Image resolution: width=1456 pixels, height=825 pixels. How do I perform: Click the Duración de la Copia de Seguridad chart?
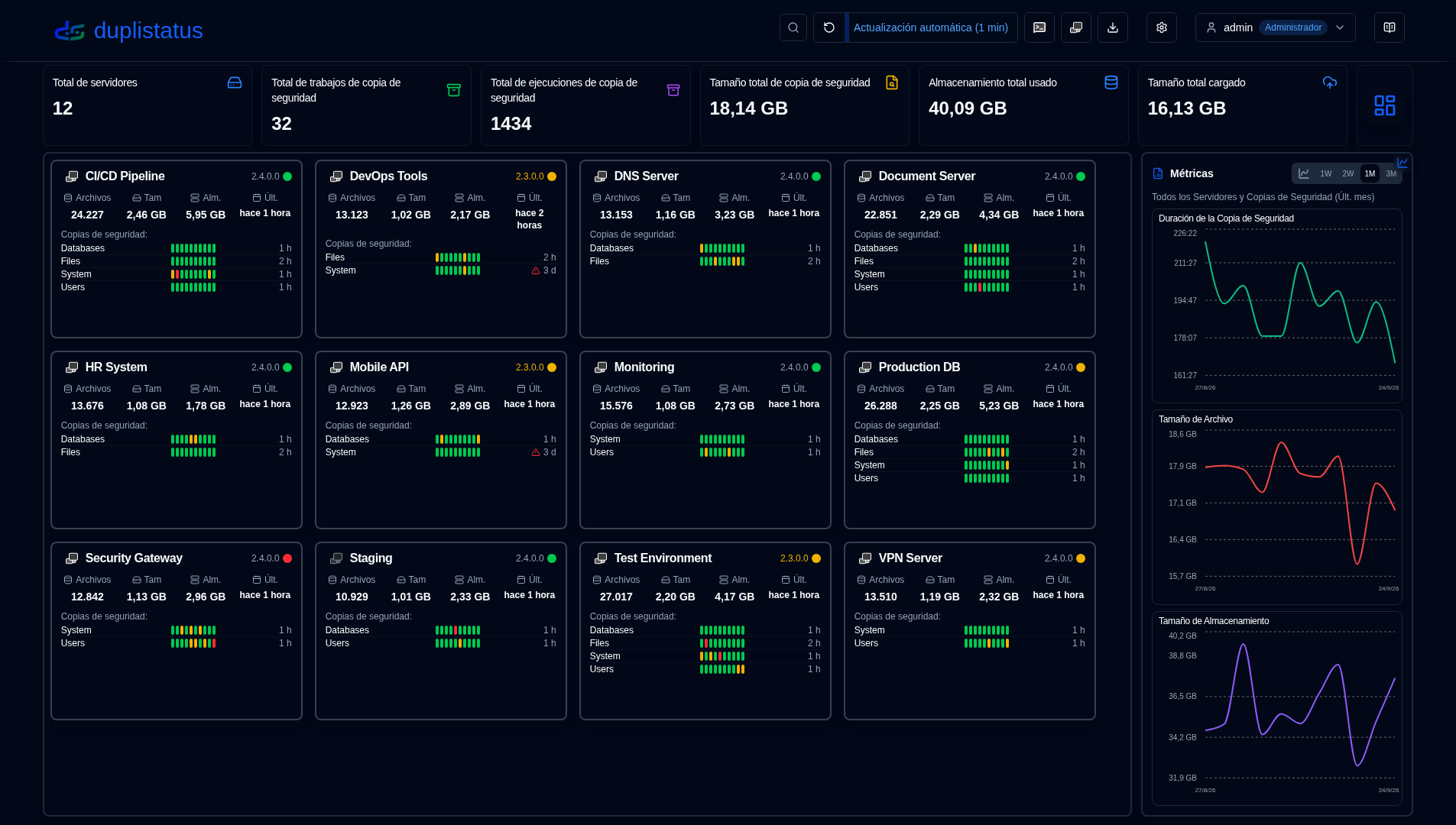click(1277, 306)
